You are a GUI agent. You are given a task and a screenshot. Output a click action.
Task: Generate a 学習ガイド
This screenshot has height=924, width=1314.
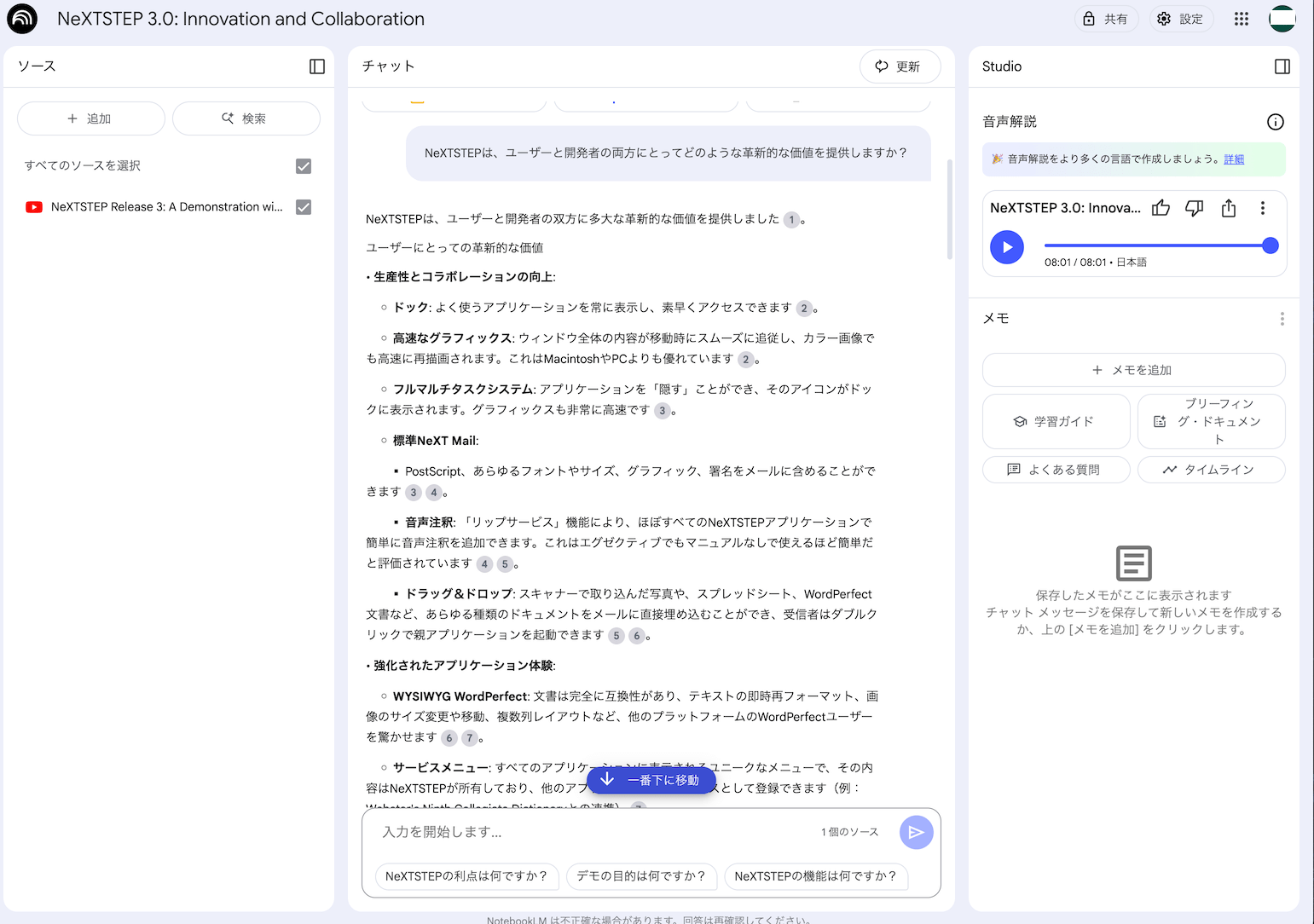point(1056,421)
